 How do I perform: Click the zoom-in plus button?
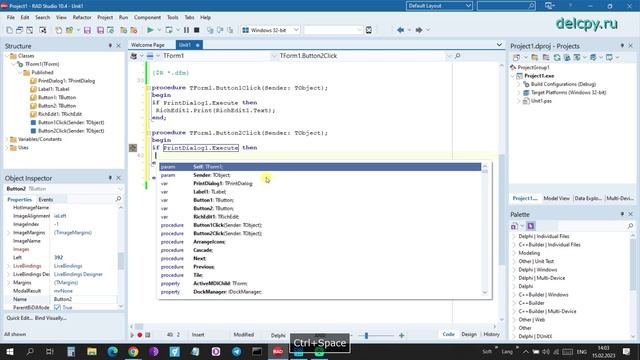click(x=402, y=336)
